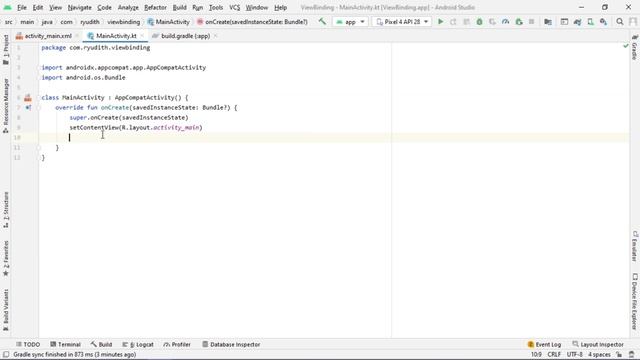The image size is (640, 360).
Task: Open the Build tool window at bottom
Action: pyautogui.click(x=101, y=344)
